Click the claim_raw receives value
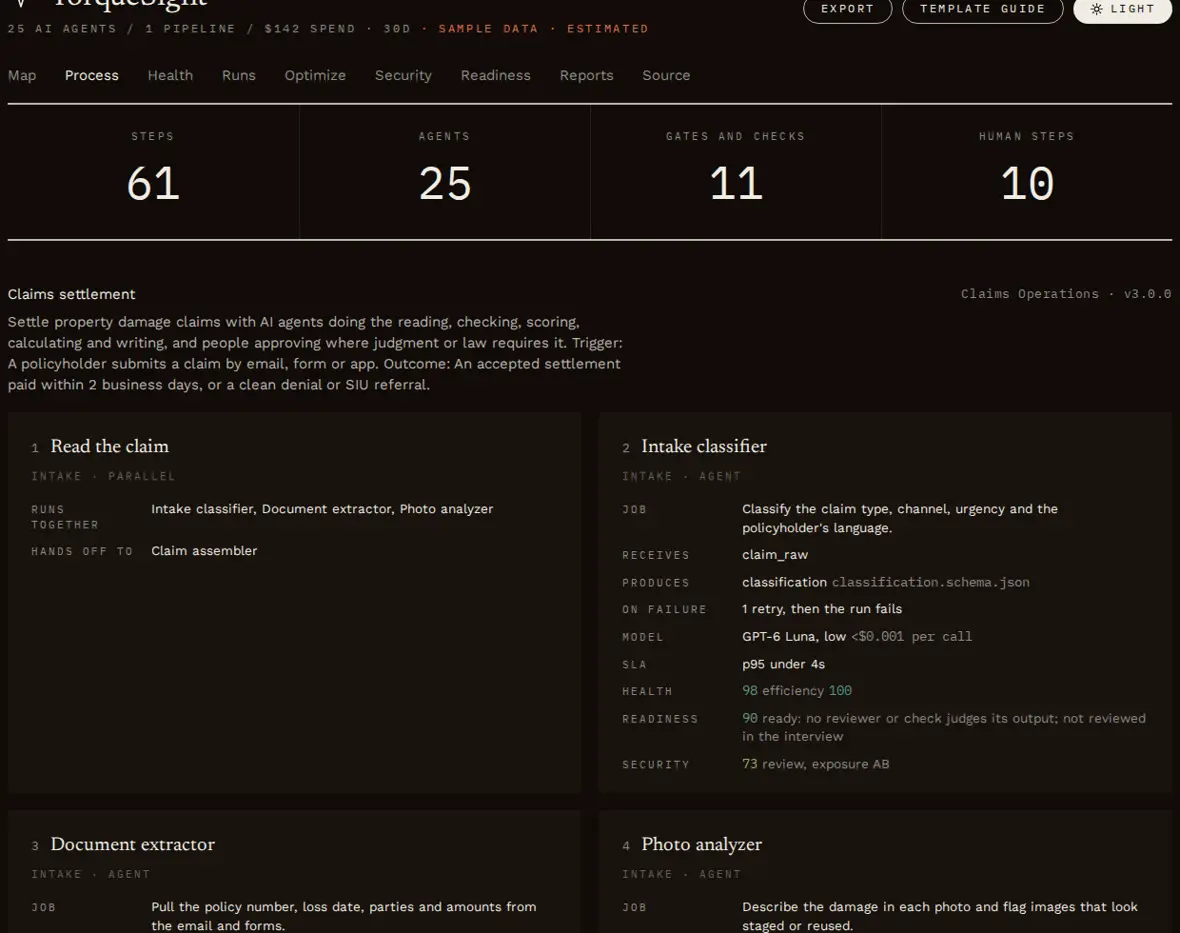1180x933 pixels. 774,555
